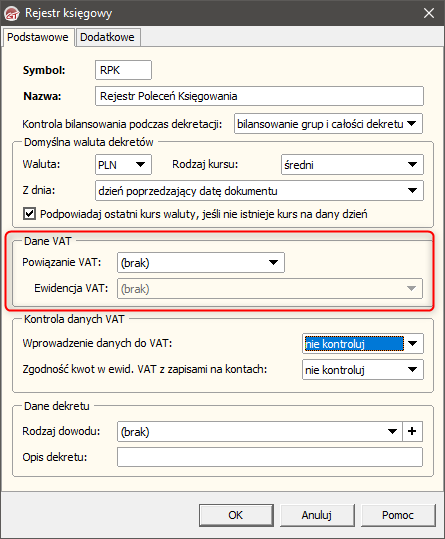Click the plus icon next to Rodzaj dowodu
Screen dimensions: 445x539
click(x=412, y=431)
